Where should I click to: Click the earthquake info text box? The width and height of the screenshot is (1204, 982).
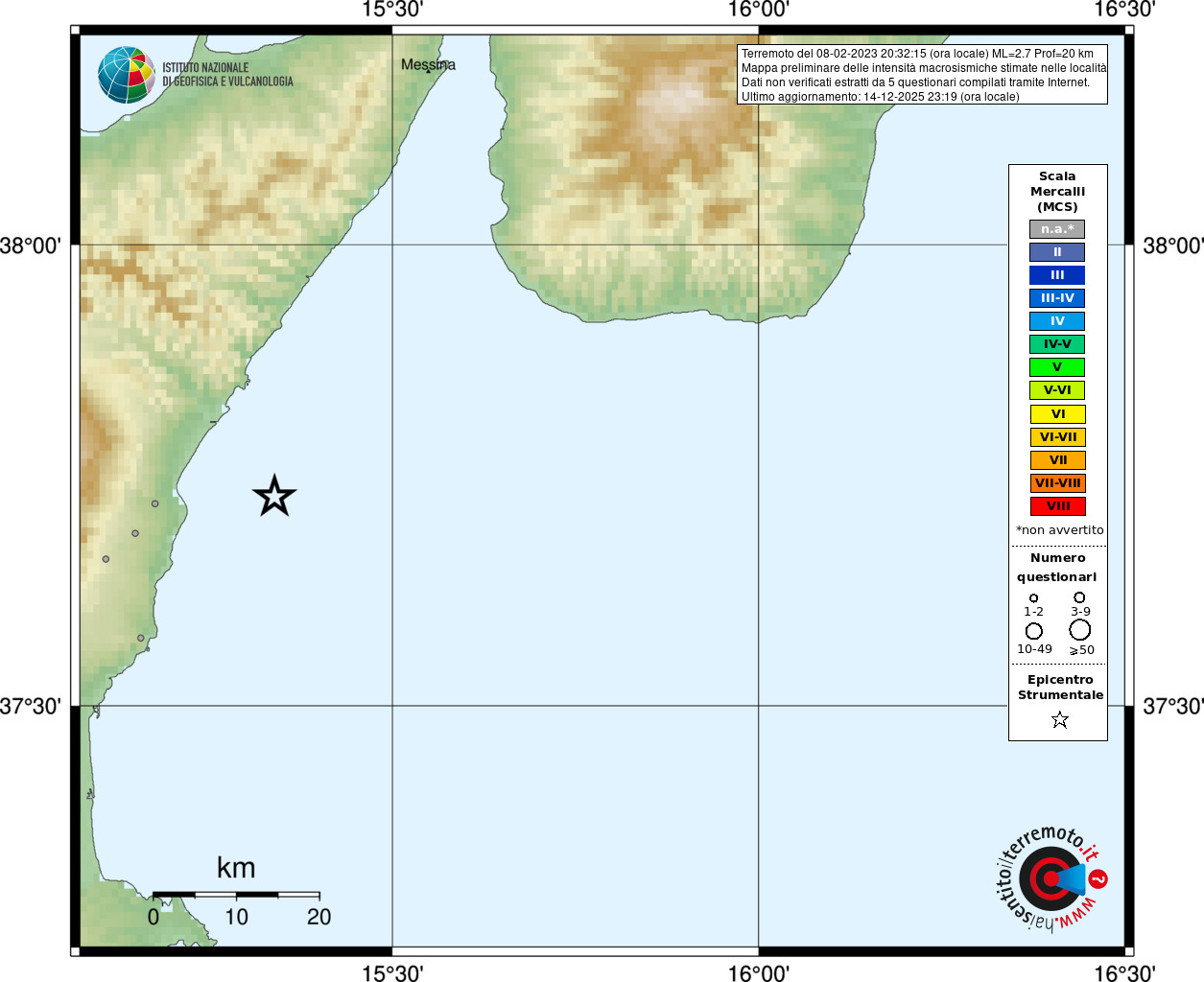pyautogui.click(x=922, y=75)
